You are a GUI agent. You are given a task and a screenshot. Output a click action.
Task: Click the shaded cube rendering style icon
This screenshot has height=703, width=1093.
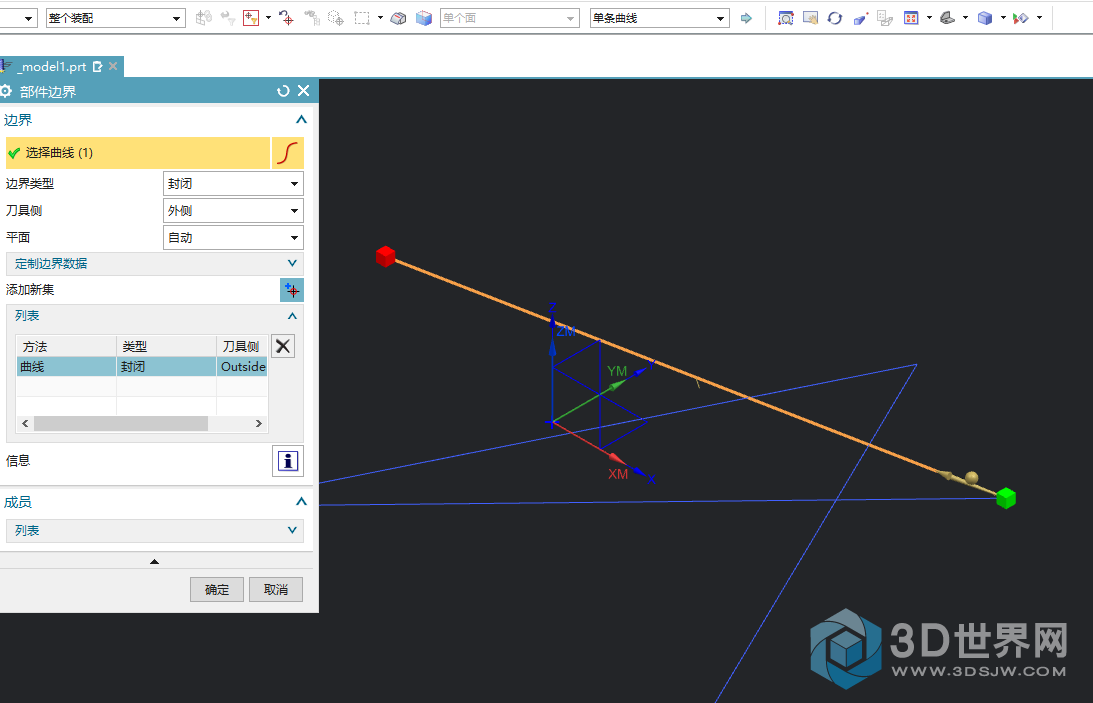click(985, 18)
